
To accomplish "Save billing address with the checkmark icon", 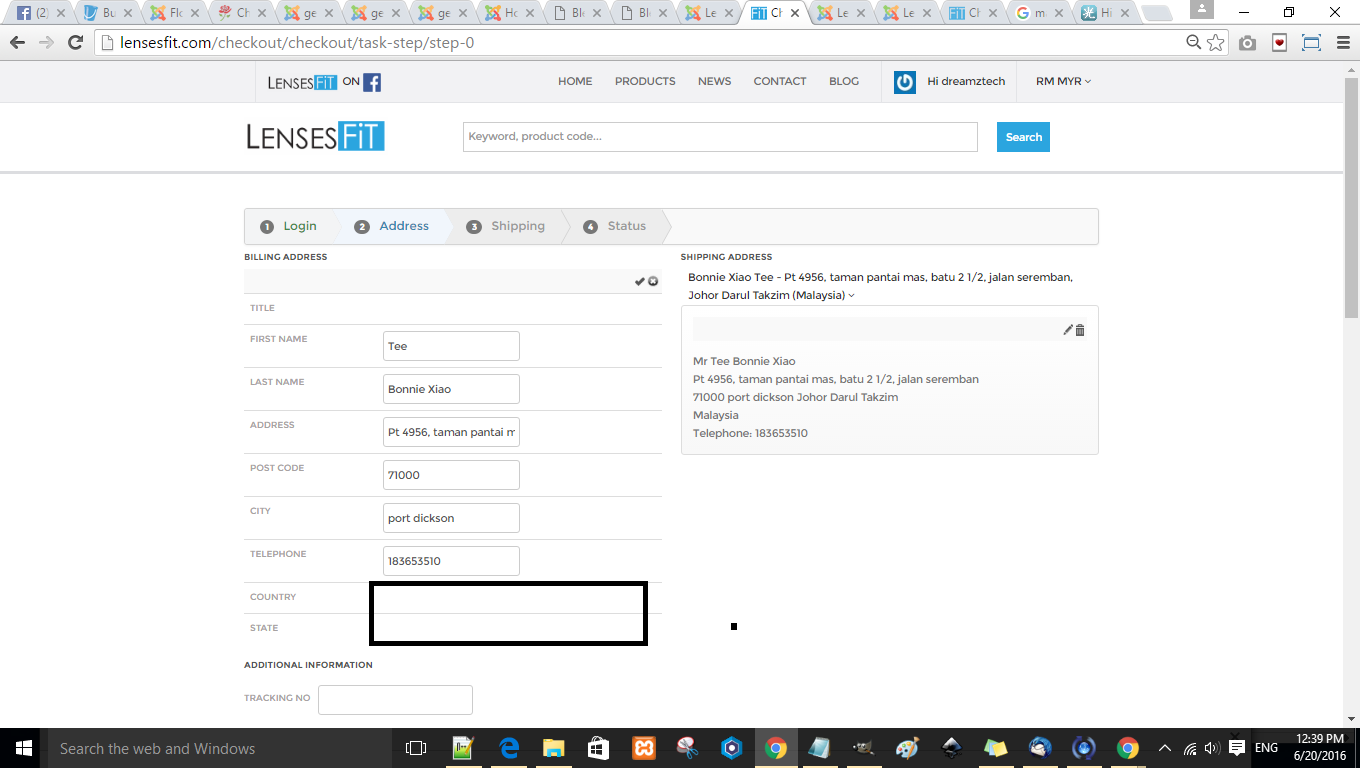I will pos(640,281).
